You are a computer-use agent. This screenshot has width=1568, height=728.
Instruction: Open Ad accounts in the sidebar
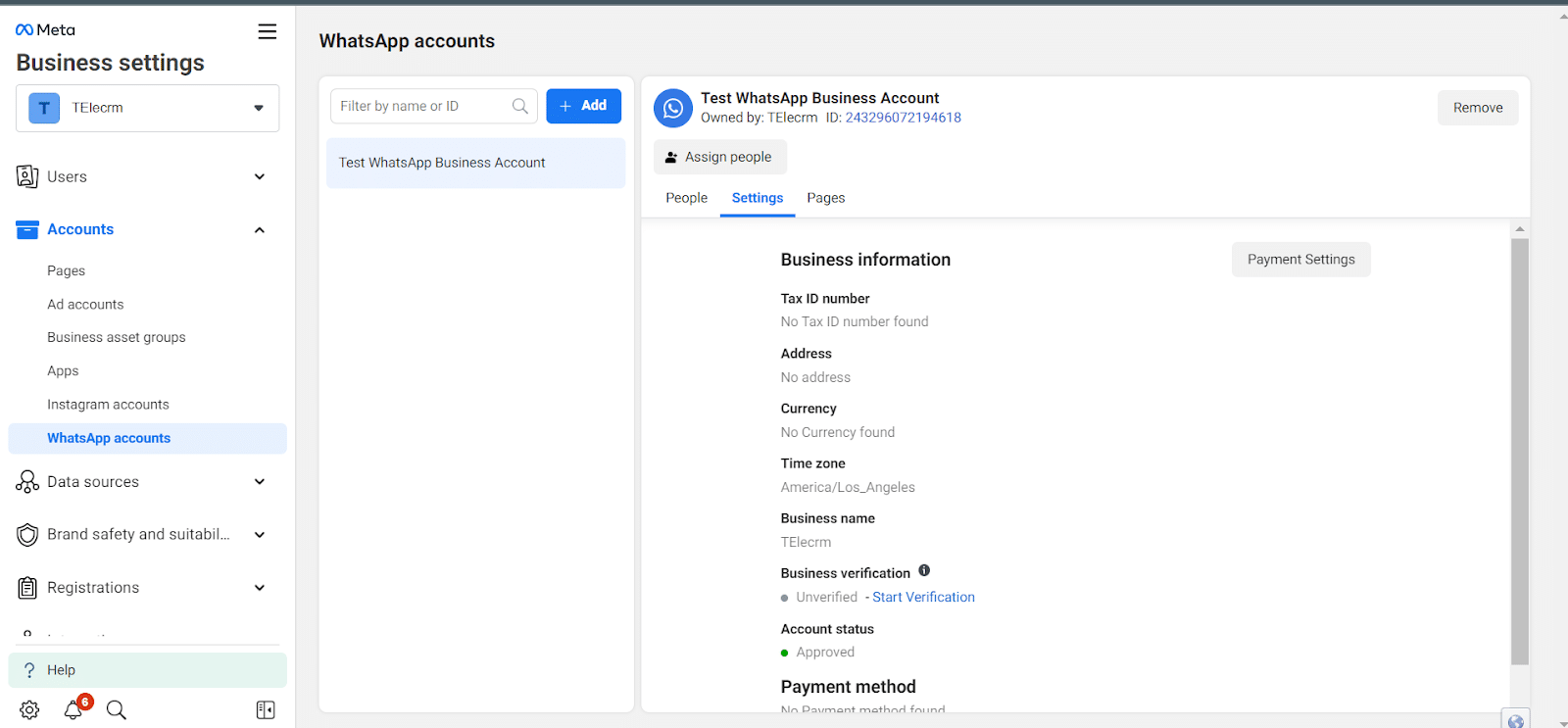85,305
